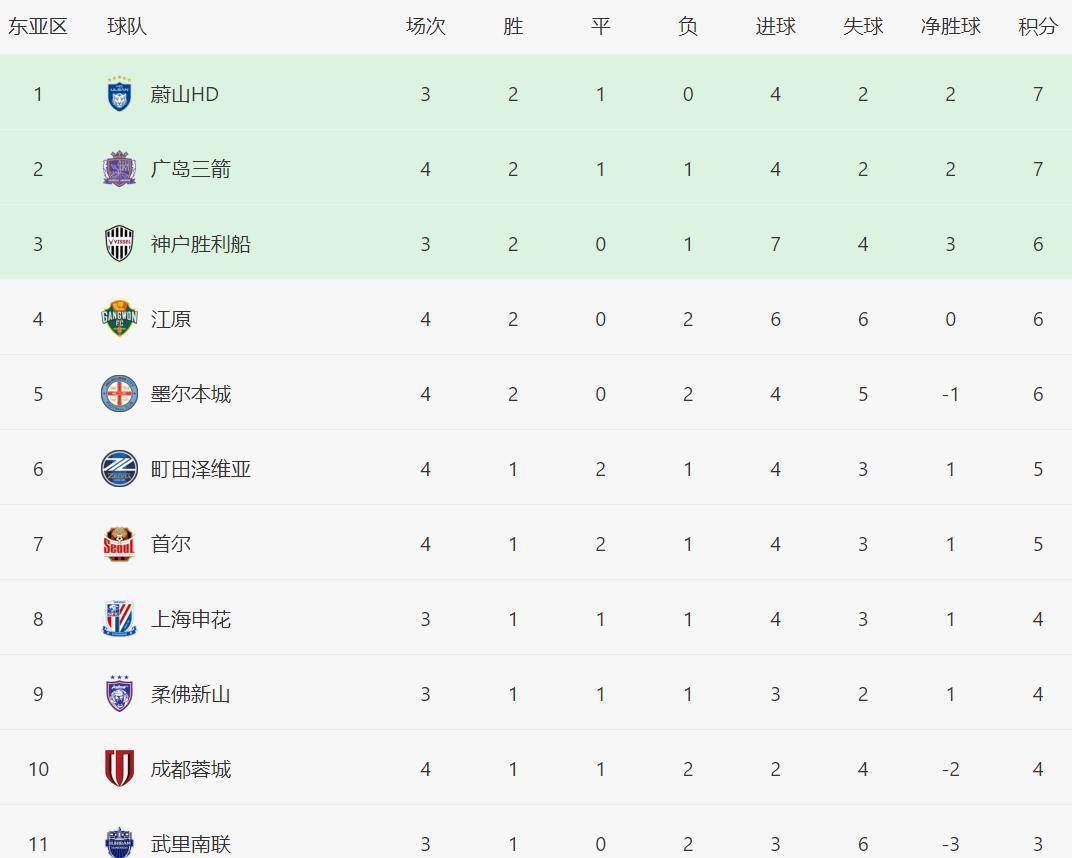Click the 神户胜利船 striped crest icon
The height and width of the screenshot is (858, 1072).
(x=119, y=244)
